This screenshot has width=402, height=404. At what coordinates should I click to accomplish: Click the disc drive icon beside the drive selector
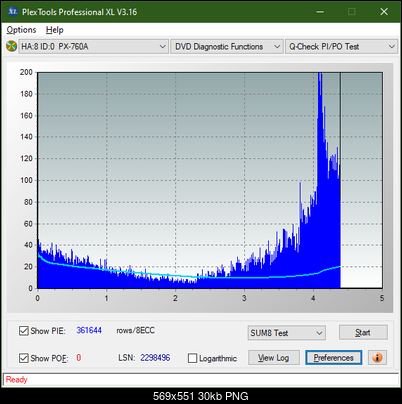pyautogui.click(x=11, y=46)
